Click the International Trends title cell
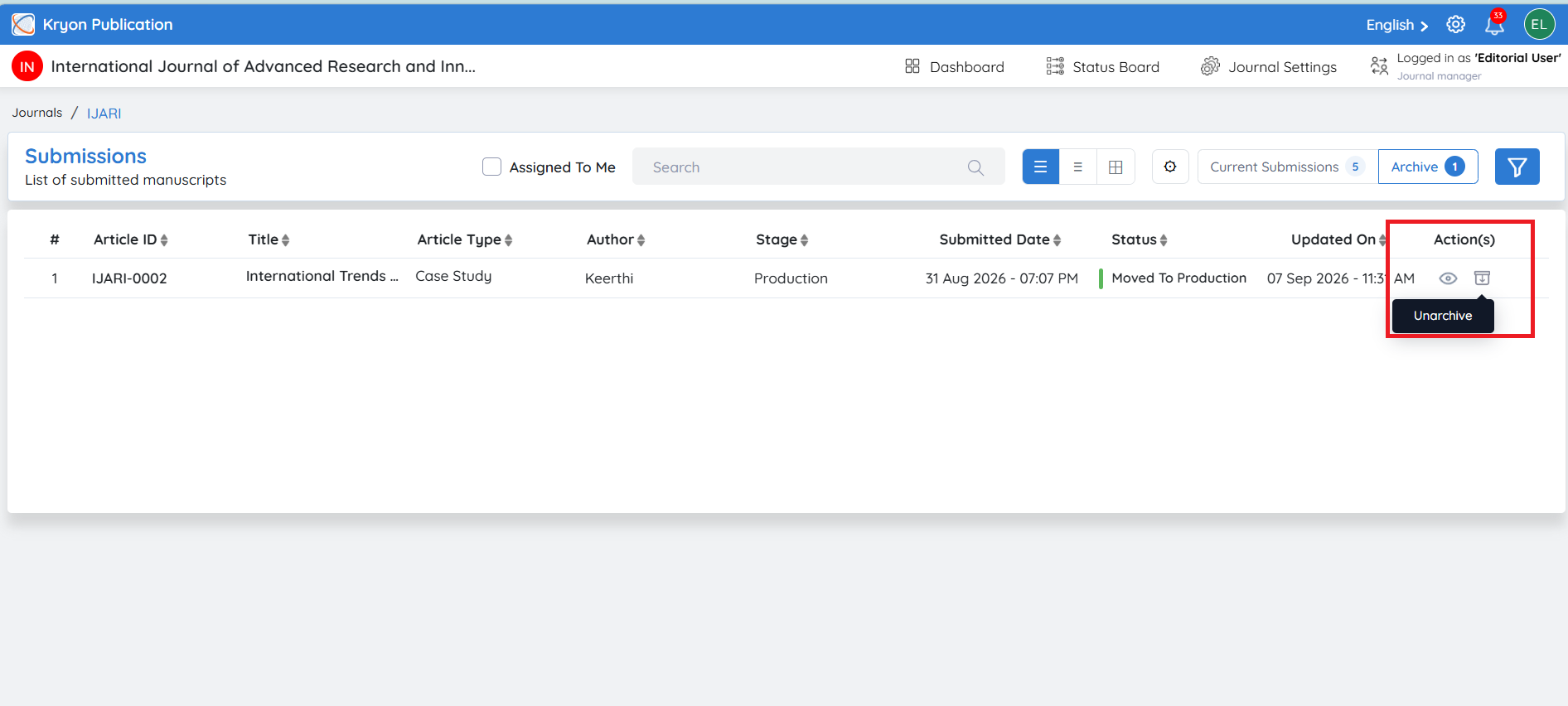1568x706 pixels. coord(322,276)
